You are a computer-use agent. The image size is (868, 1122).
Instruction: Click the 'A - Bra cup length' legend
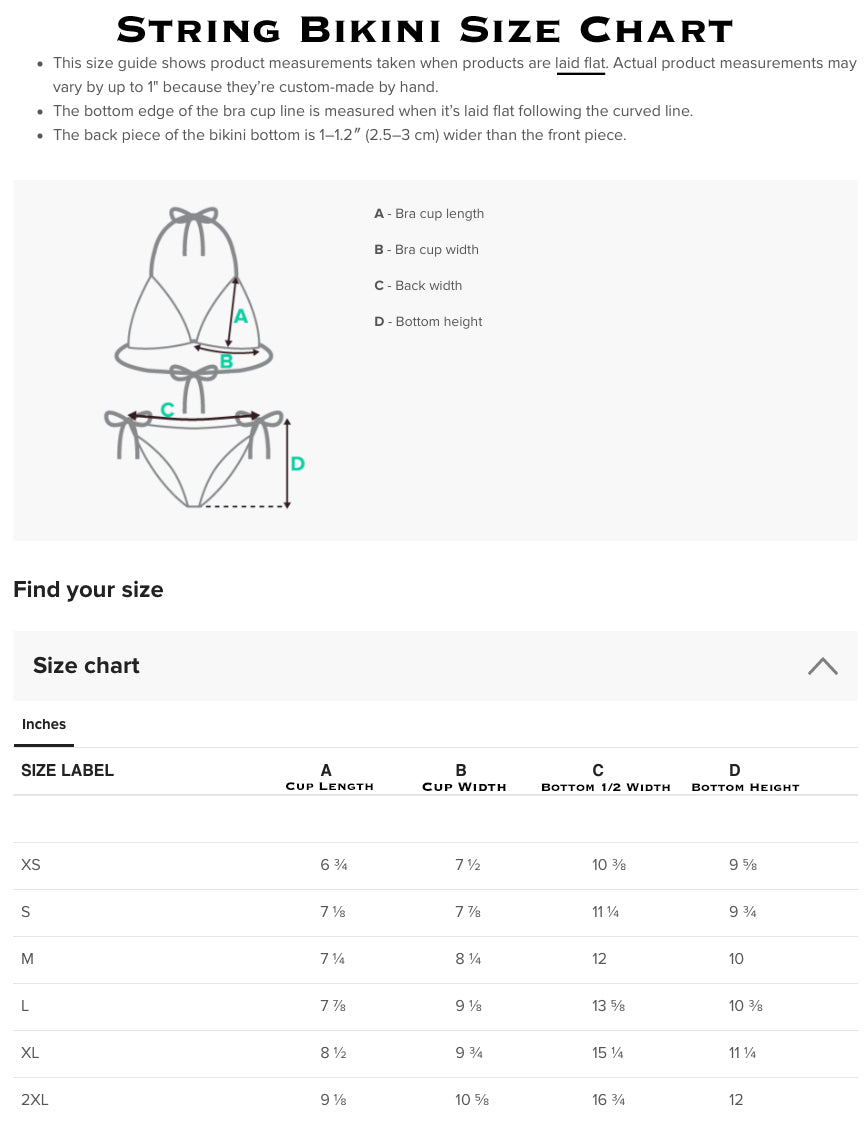point(429,214)
